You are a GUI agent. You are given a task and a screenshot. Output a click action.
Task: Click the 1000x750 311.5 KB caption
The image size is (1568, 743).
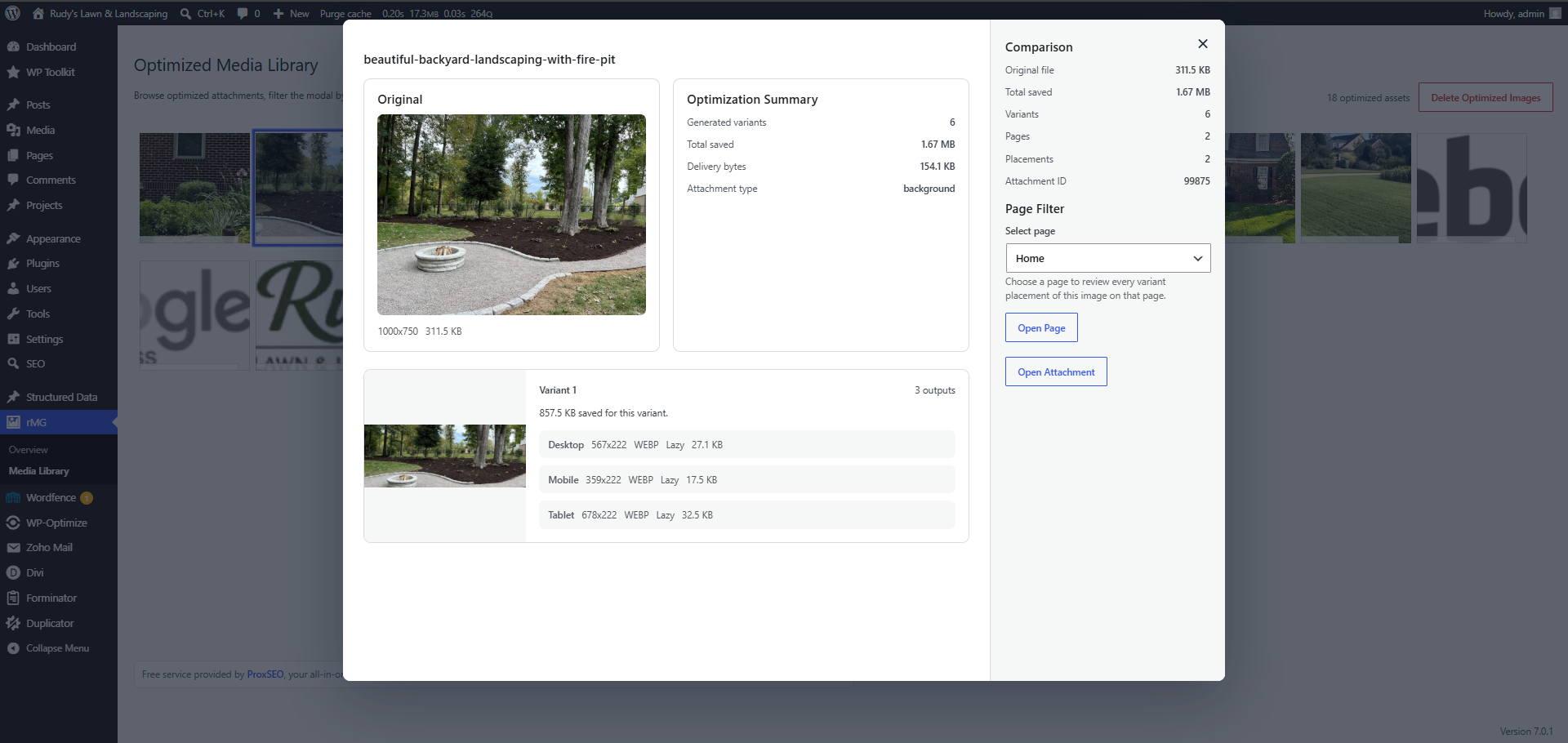coord(420,331)
